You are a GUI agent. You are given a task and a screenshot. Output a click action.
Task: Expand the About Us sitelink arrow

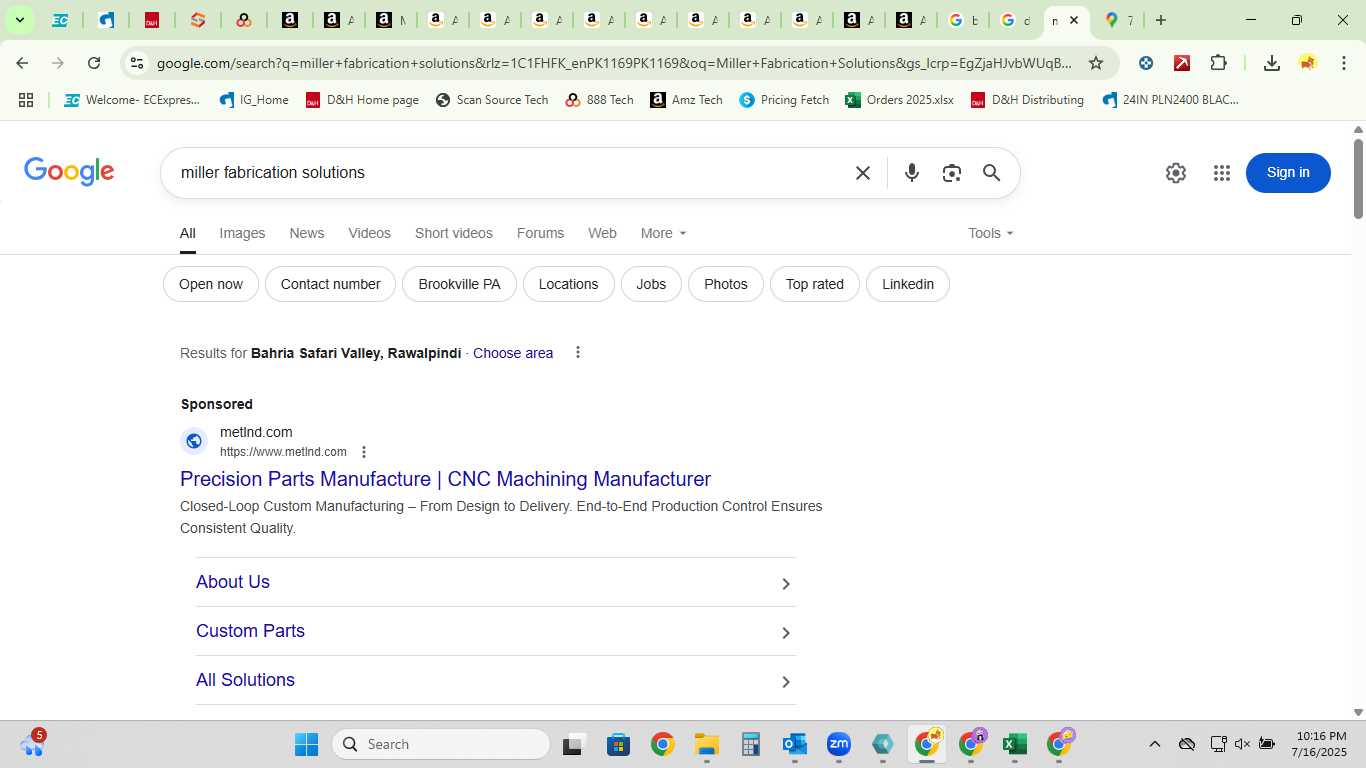(786, 584)
